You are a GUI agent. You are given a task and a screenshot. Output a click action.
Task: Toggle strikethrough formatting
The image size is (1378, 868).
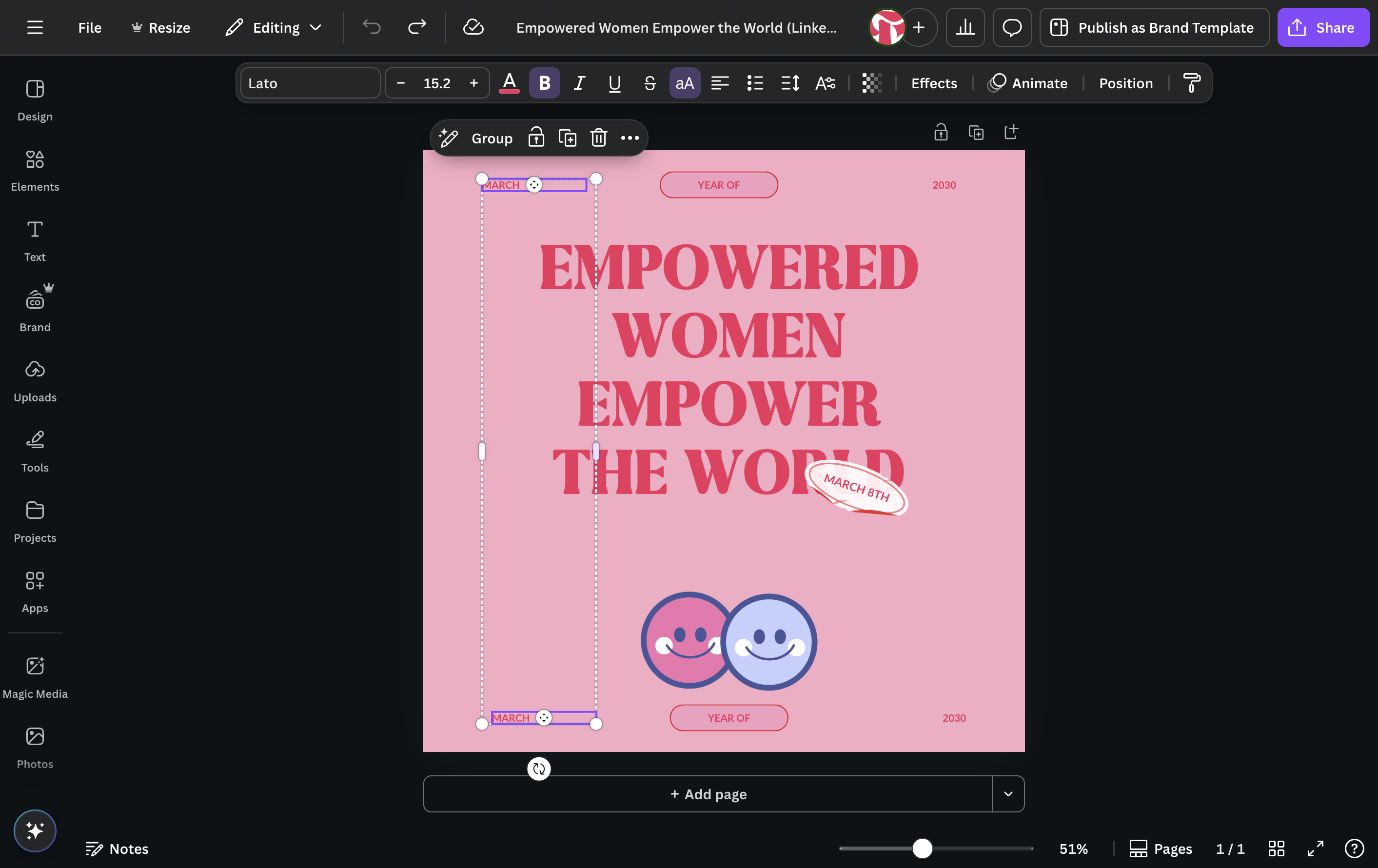[650, 83]
